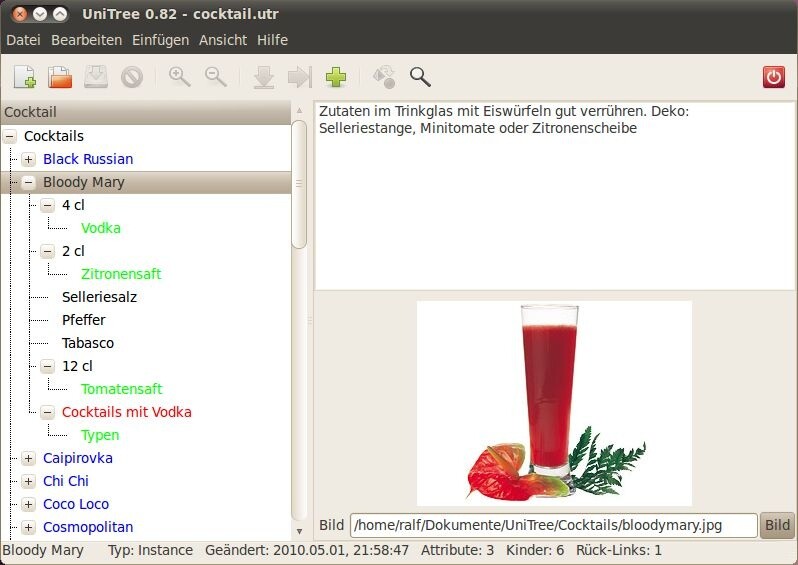Click the tree scrollbar thumb
The height and width of the screenshot is (565, 798).
pyautogui.click(x=299, y=184)
